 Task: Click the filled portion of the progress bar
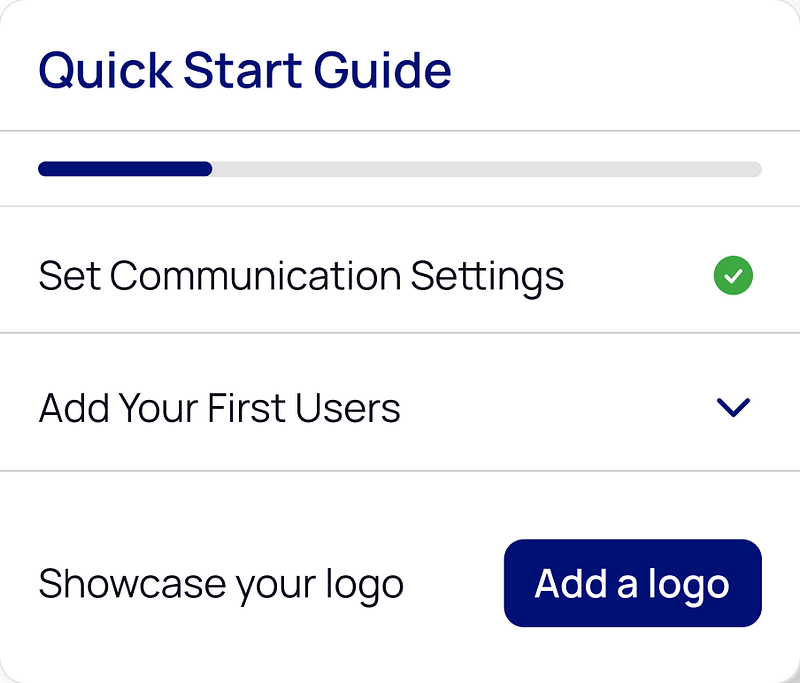125,169
